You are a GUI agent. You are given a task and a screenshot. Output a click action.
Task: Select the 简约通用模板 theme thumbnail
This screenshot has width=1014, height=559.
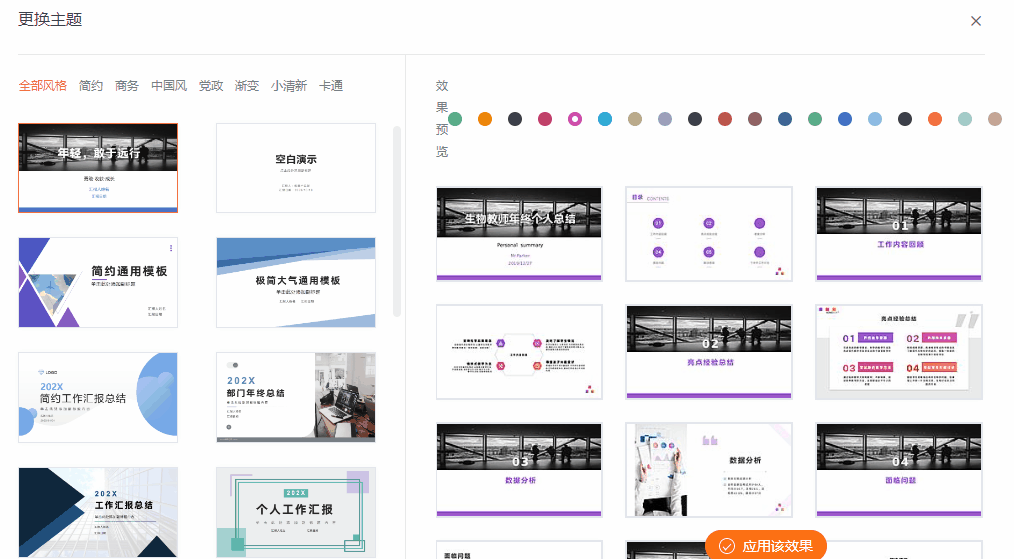tap(98, 283)
